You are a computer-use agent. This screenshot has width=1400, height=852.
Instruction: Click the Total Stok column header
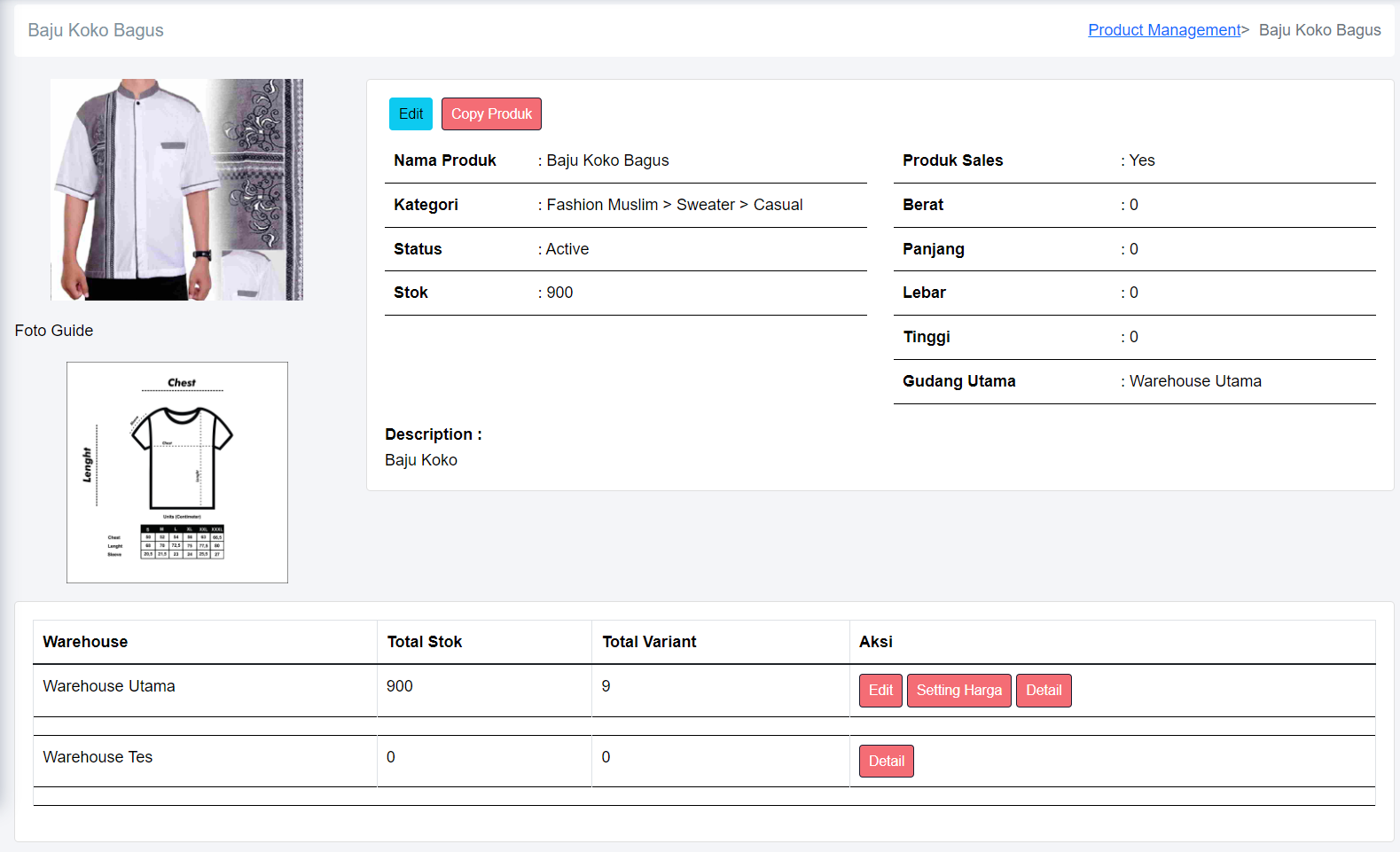[x=425, y=642]
